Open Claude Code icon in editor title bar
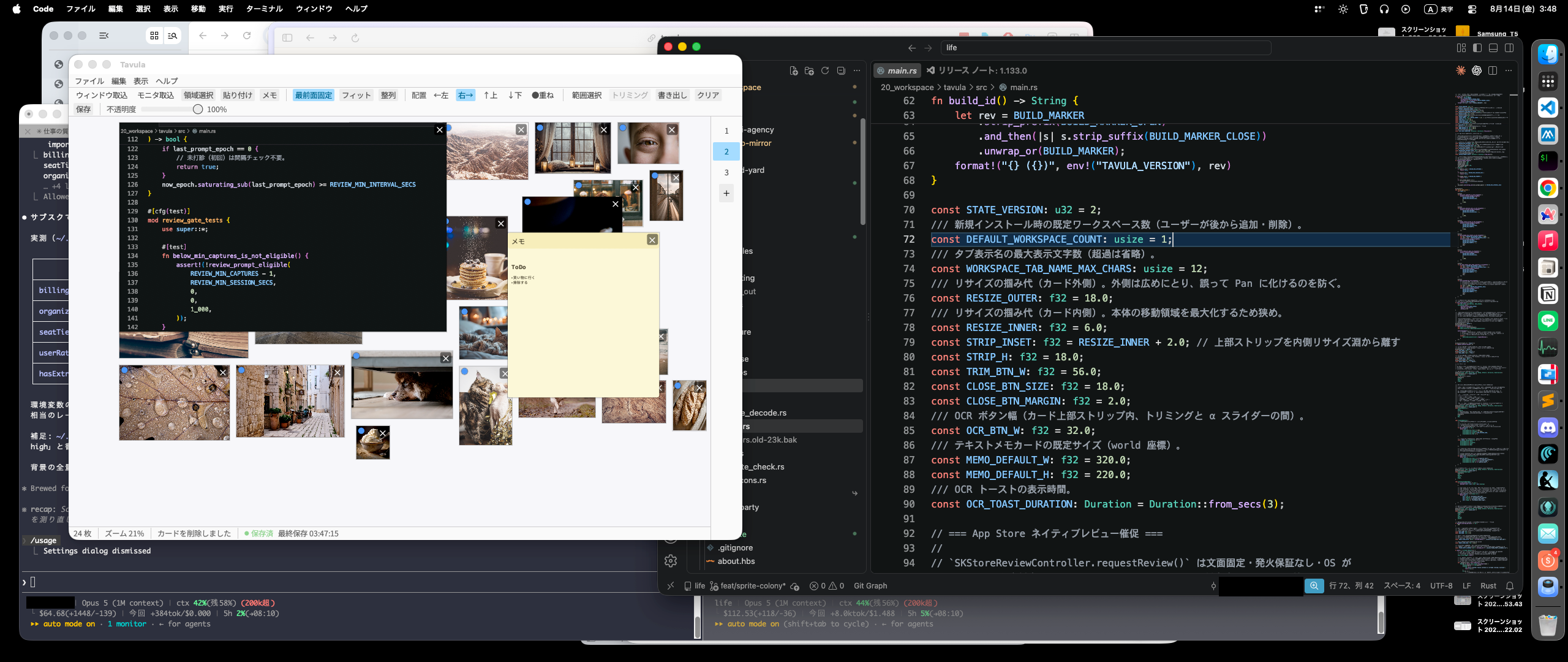Viewport: 1568px width, 662px height. [x=1461, y=70]
